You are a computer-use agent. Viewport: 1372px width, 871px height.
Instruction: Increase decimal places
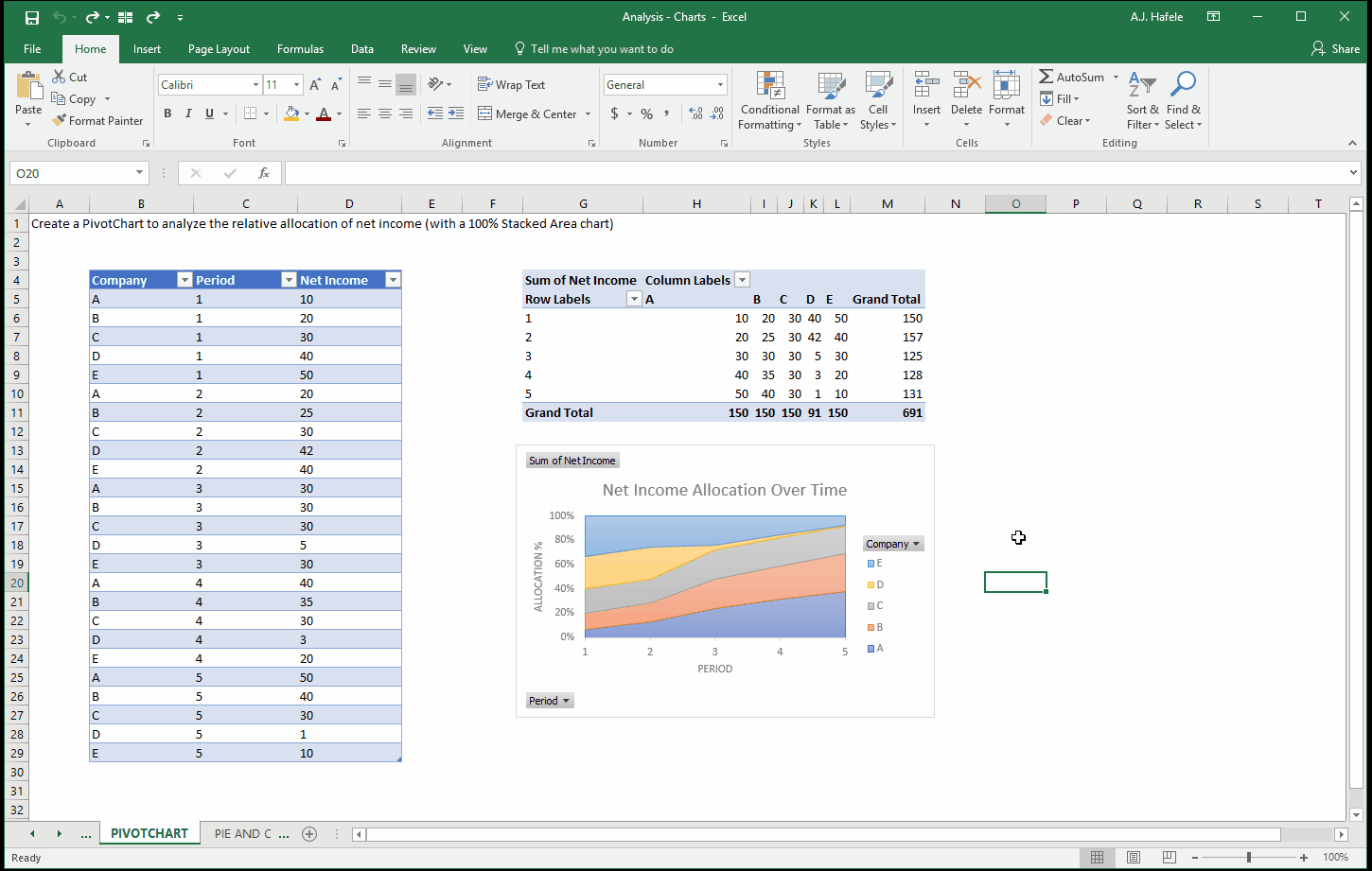tap(696, 113)
